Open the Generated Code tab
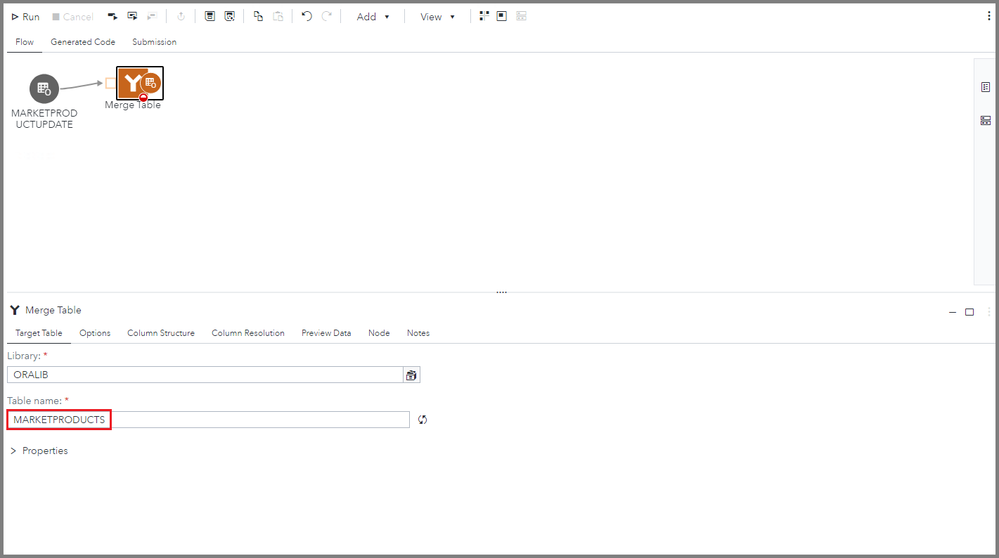The width and height of the screenshot is (999, 558). [83, 42]
